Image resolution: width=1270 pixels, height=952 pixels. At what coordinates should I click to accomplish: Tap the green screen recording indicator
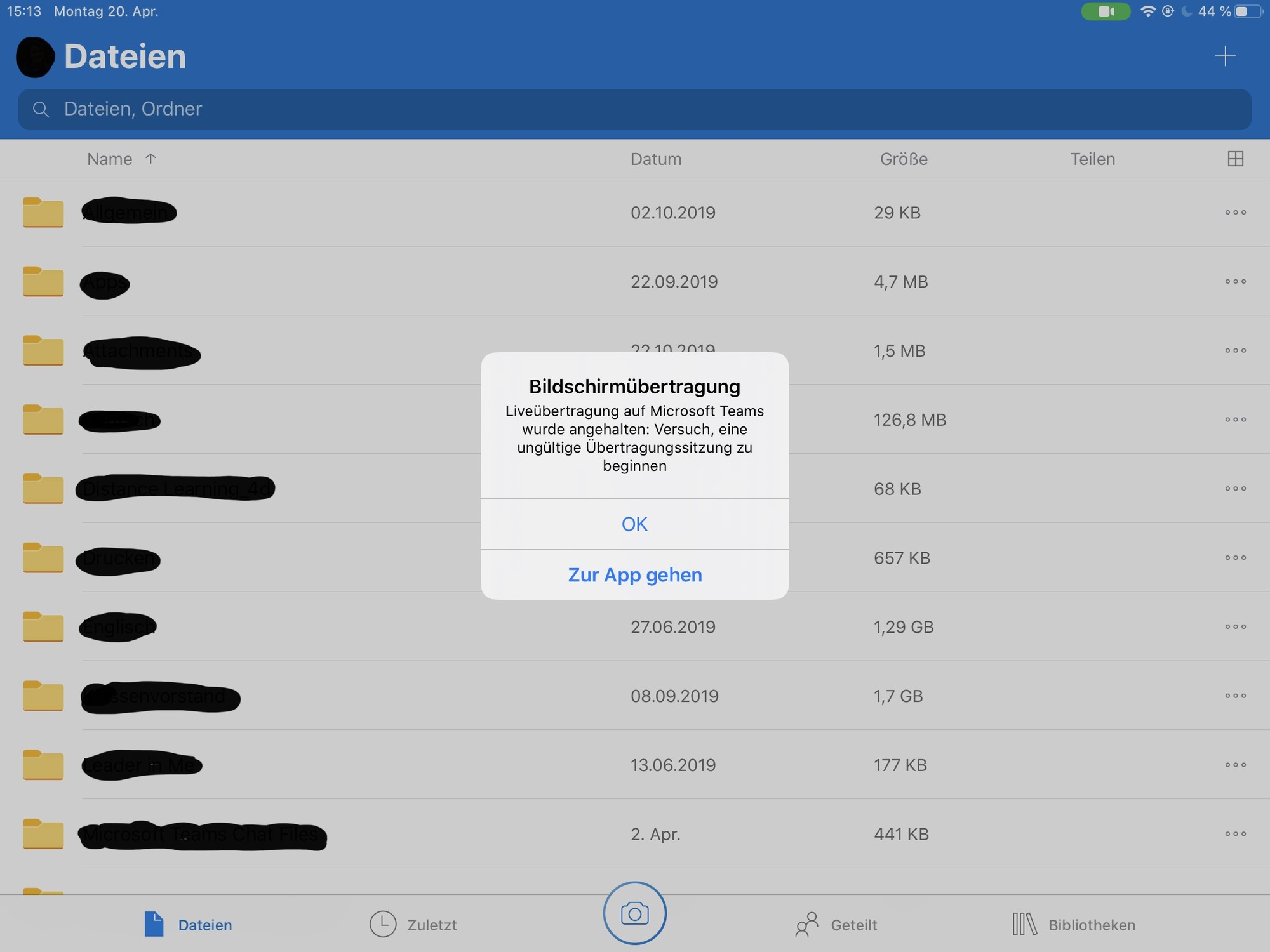(x=1106, y=11)
